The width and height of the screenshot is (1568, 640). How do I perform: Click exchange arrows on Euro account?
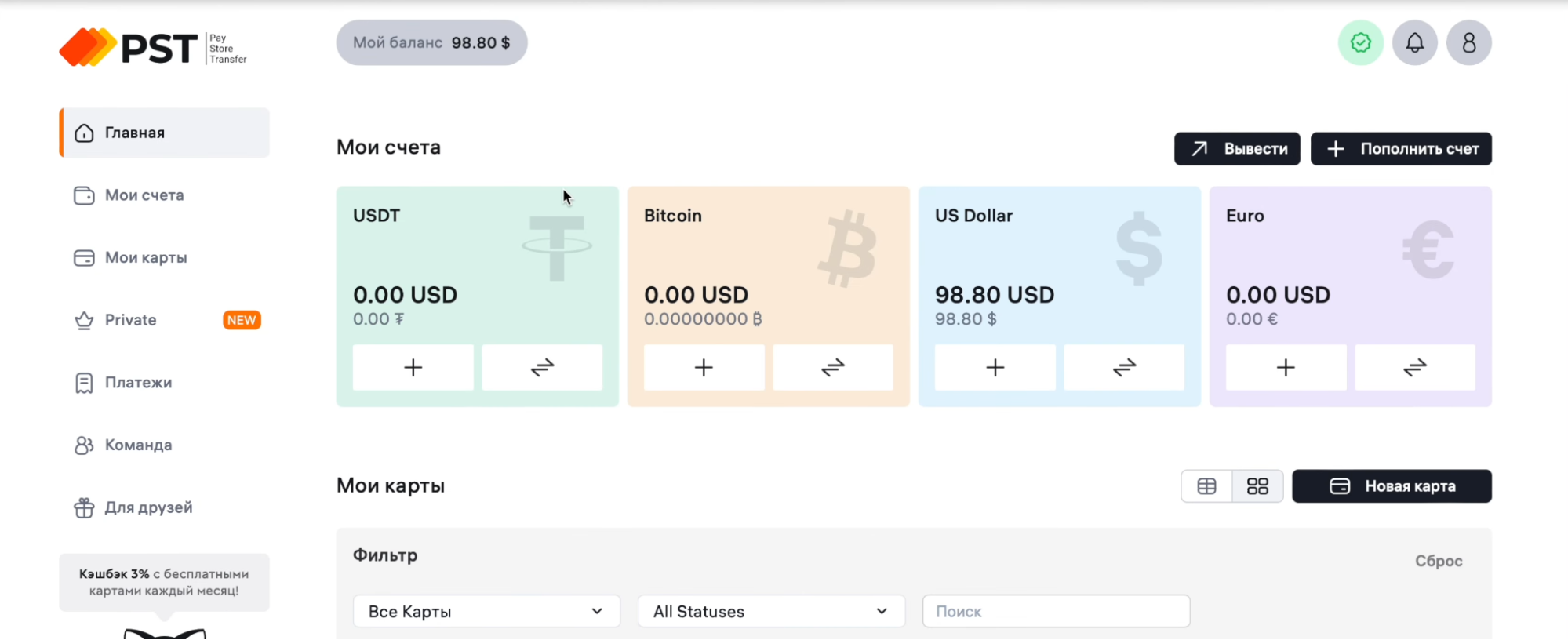coord(1415,367)
